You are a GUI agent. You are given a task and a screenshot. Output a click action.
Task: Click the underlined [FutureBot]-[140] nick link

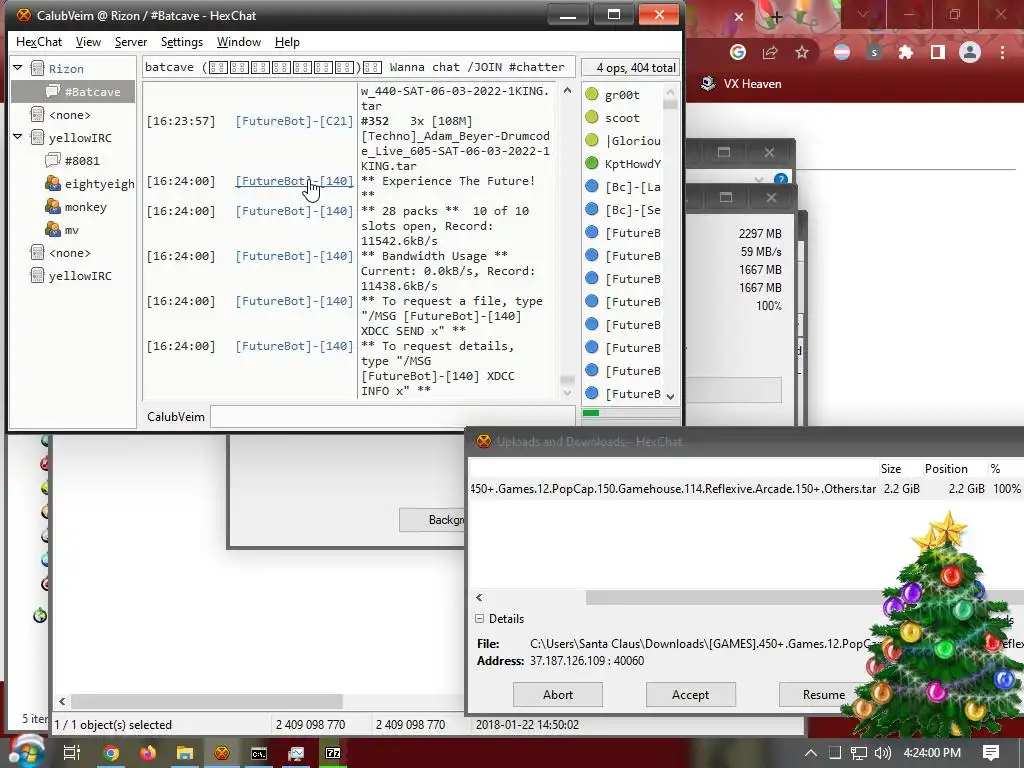pyautogui.click(x=294, y=181)
